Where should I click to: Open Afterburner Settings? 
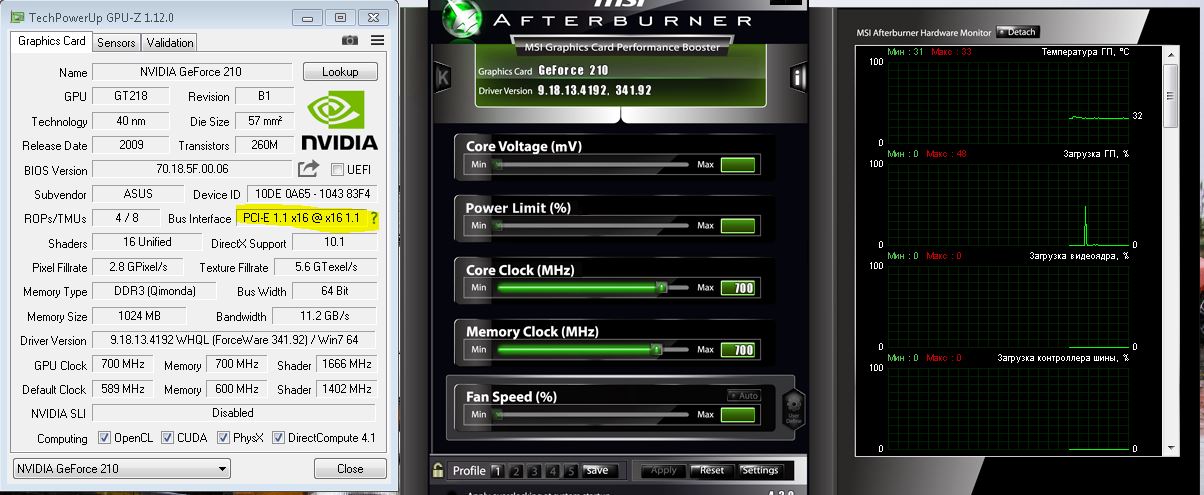tap(760, 470)
